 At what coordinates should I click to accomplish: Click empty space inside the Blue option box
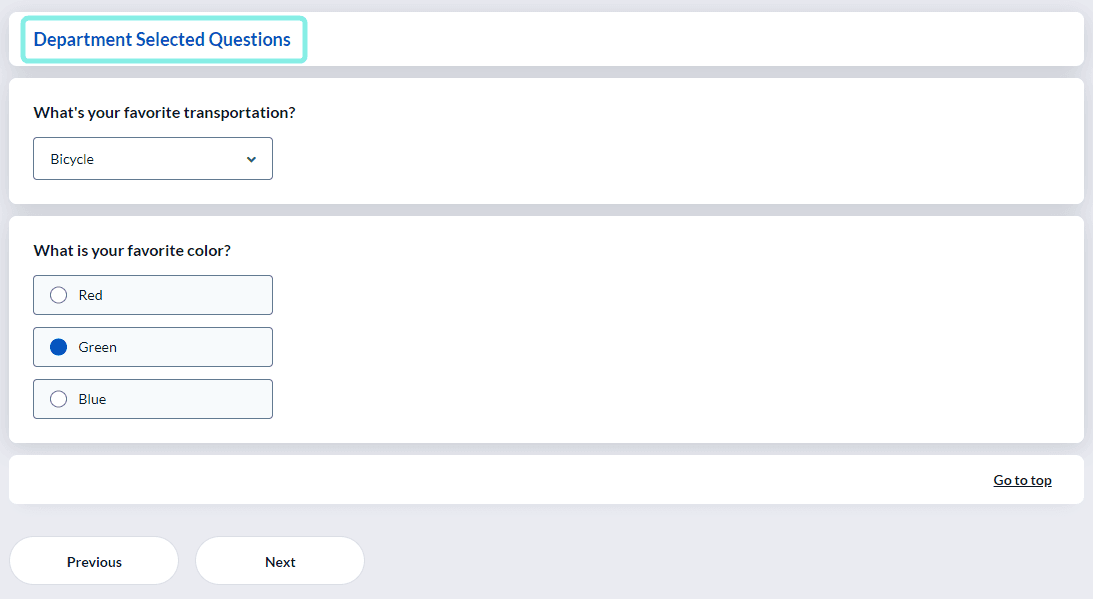pyautogui.click(x=188, y=399)
